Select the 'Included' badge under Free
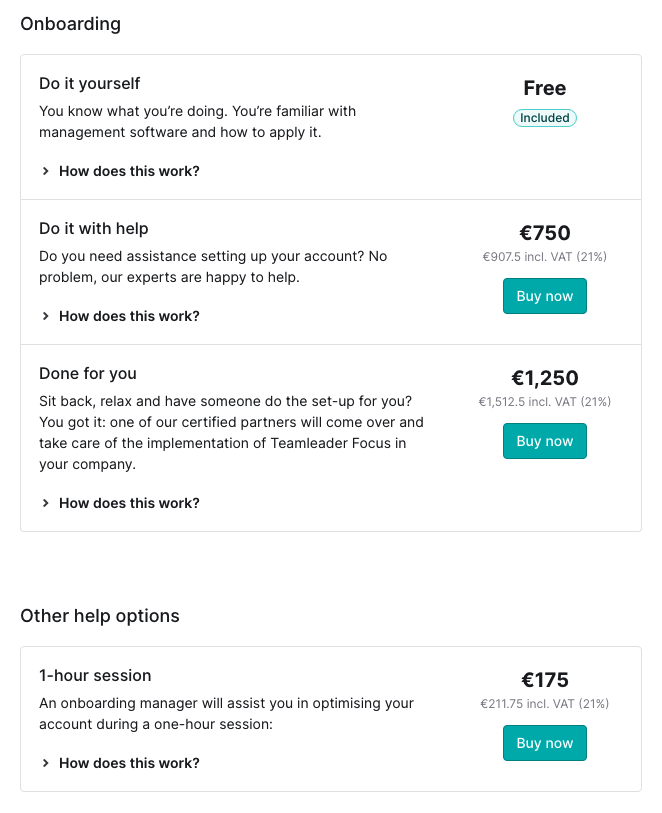Screen dimensions: 662x813 (x=544, y=118)
